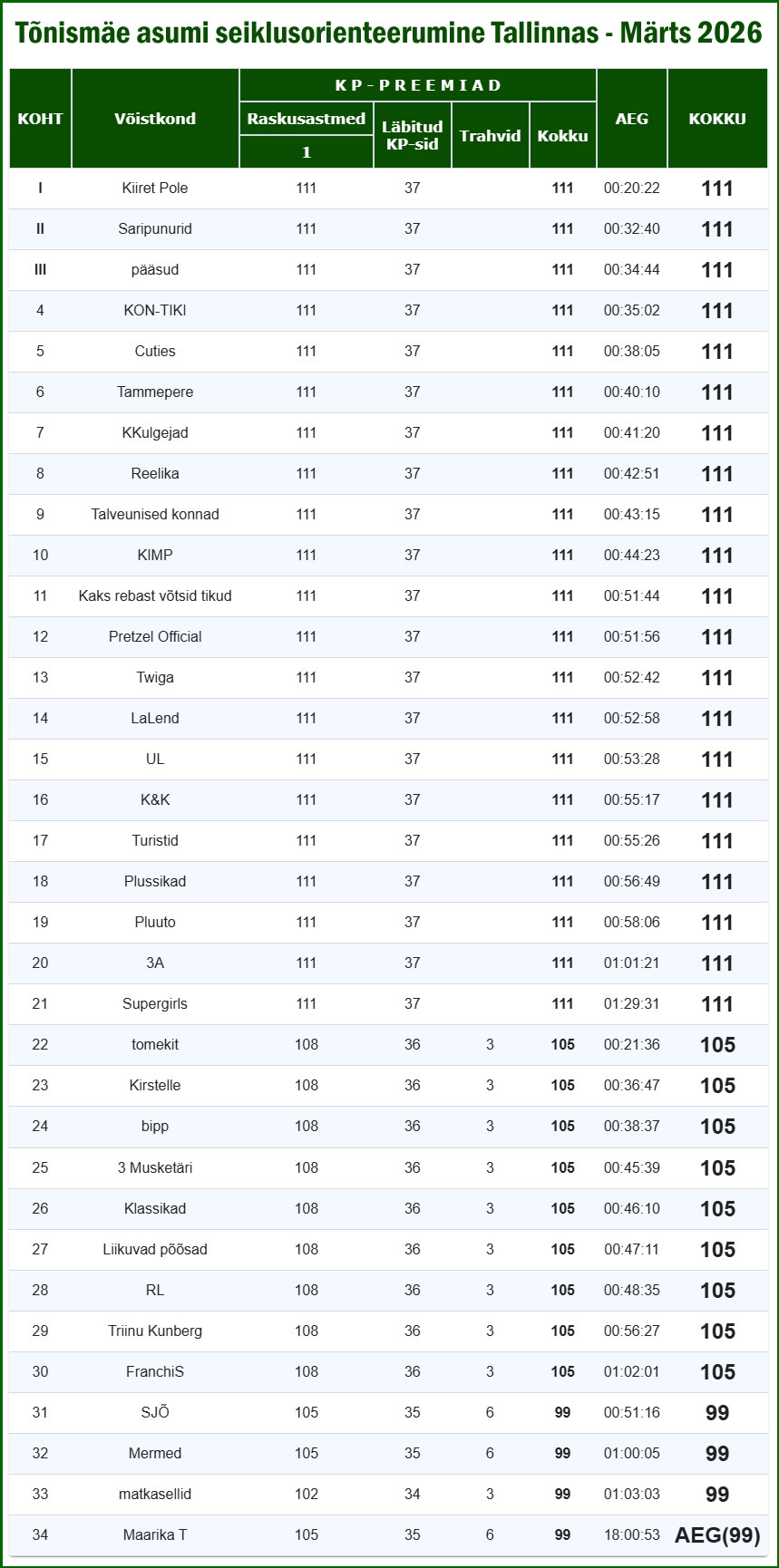Click the Pretzel Official team name
The image size is (779, 1568).
(x=155, y=637)
